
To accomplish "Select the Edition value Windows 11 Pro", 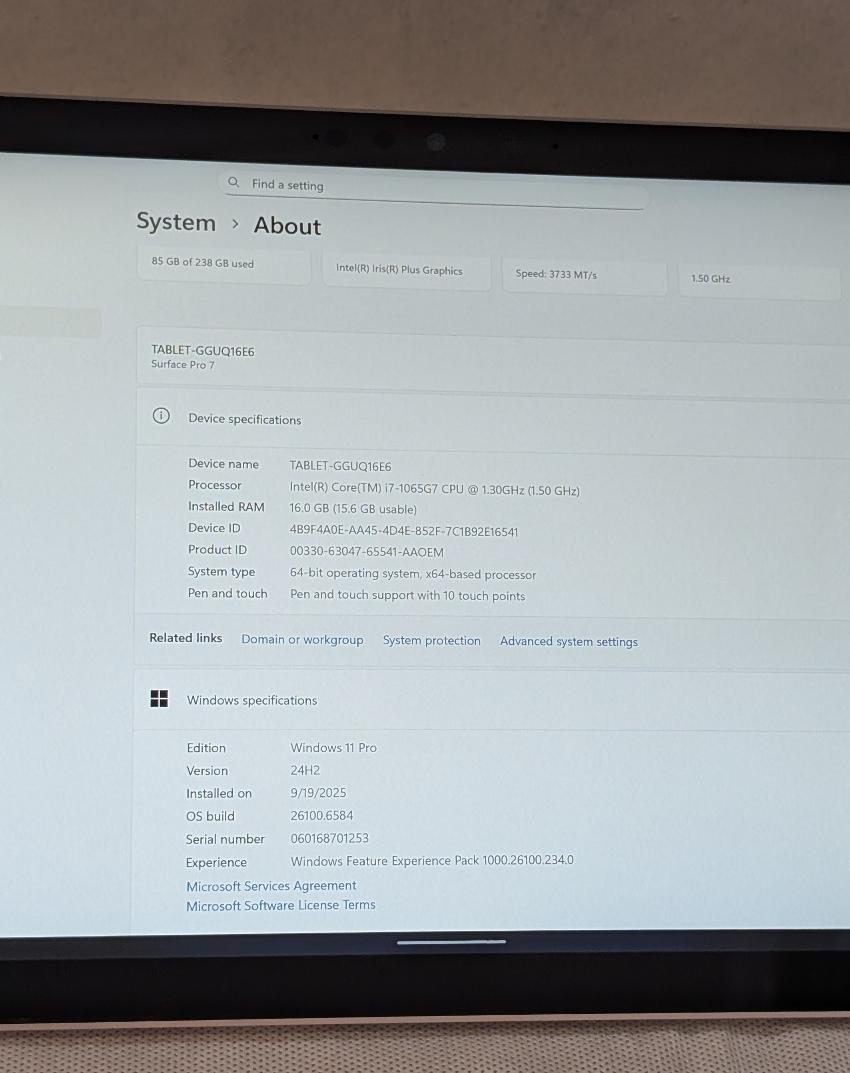I will click(333, 747).
